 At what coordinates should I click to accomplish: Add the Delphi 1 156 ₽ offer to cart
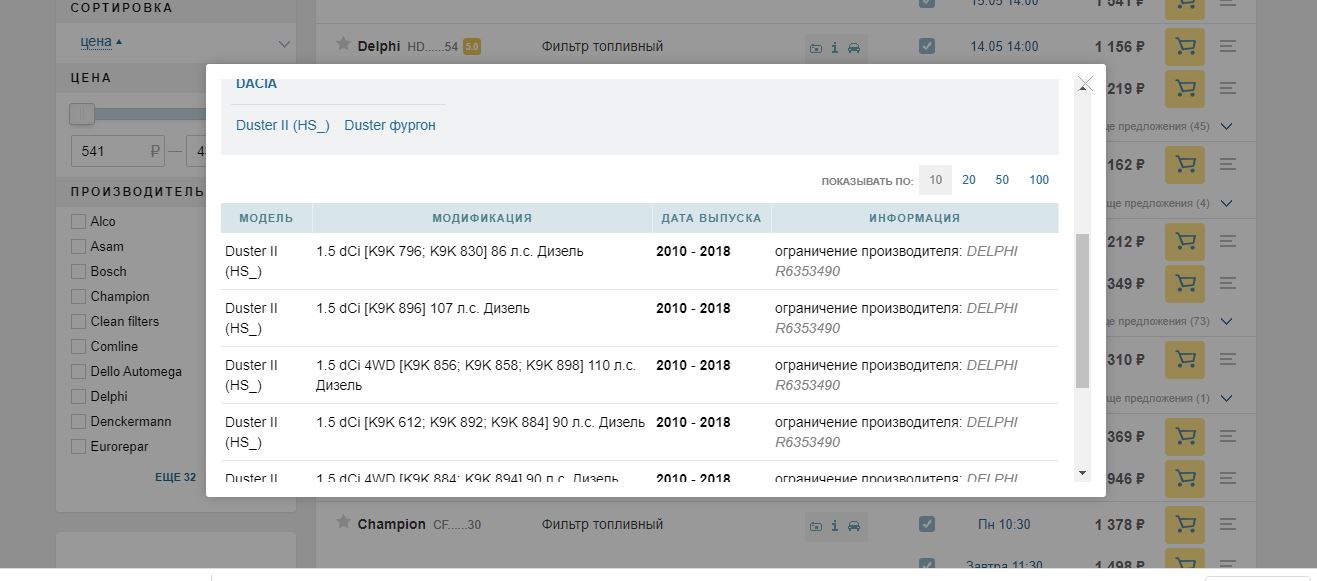(x=1185, y=47)
